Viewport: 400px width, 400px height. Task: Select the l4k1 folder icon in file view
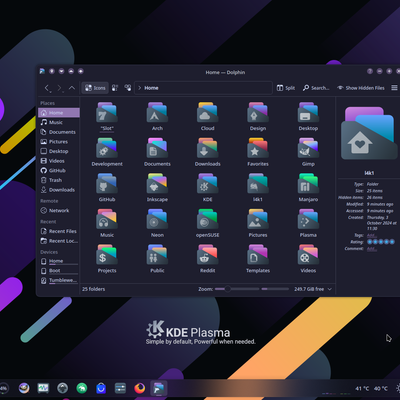click(258, 184)
